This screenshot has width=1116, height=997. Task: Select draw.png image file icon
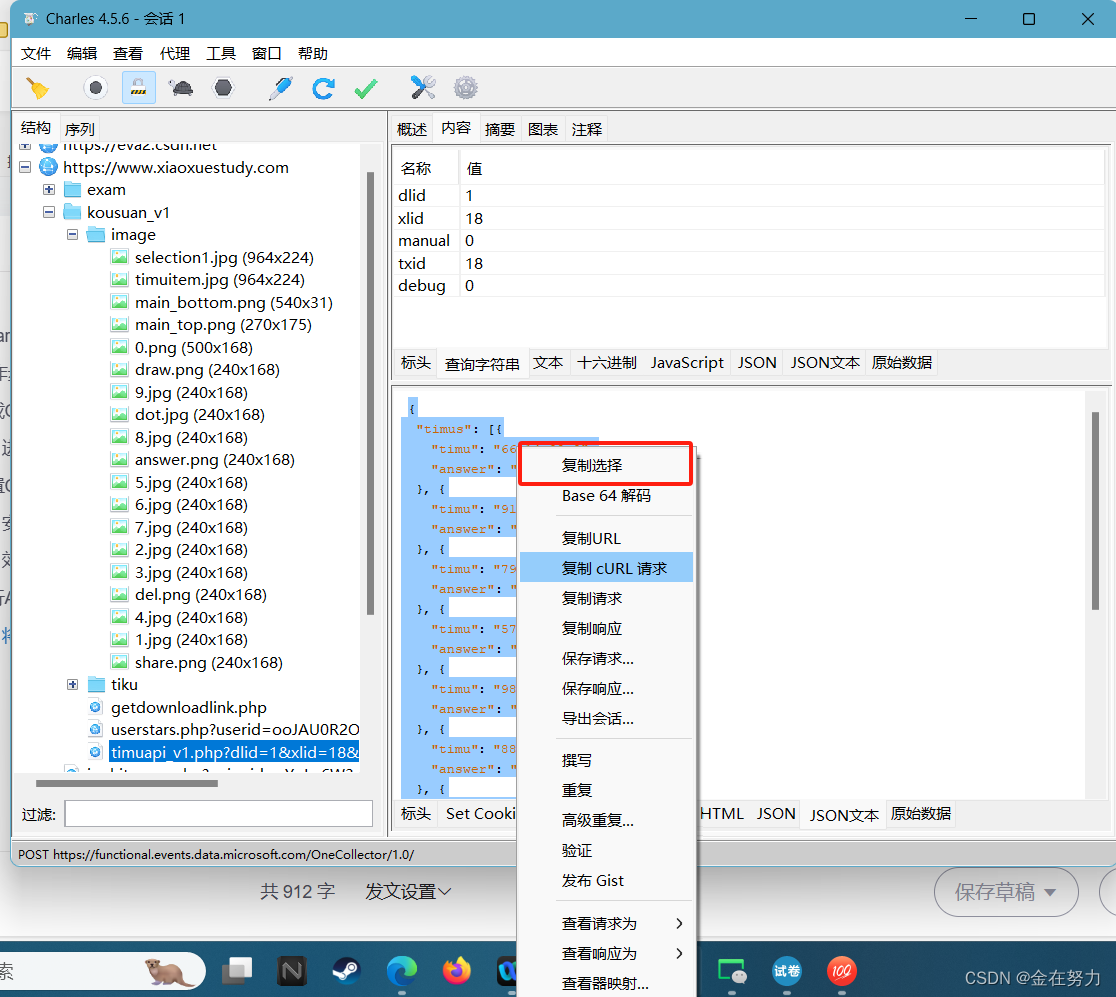[120, 369]
